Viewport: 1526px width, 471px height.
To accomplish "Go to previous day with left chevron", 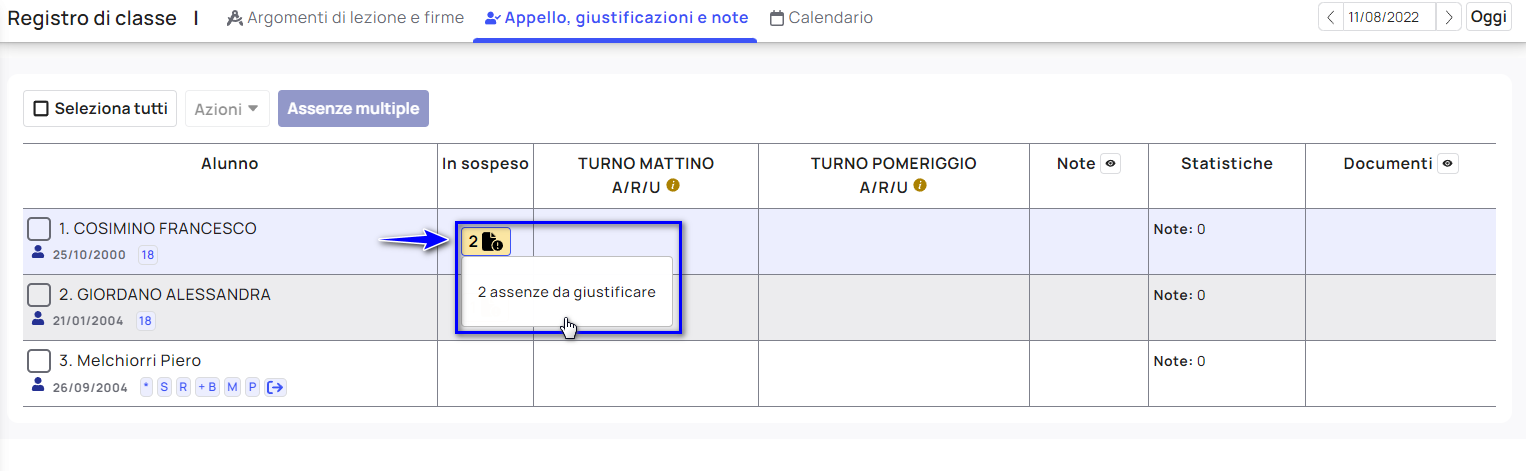I will pyautogui.click(x=1330, y=18).
